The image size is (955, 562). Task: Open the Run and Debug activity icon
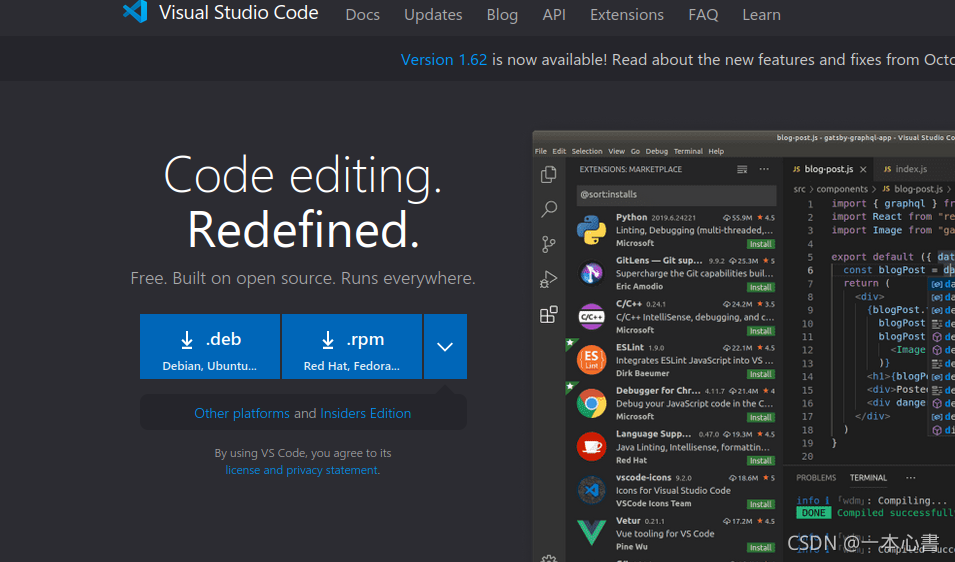[x=548, y=279]
